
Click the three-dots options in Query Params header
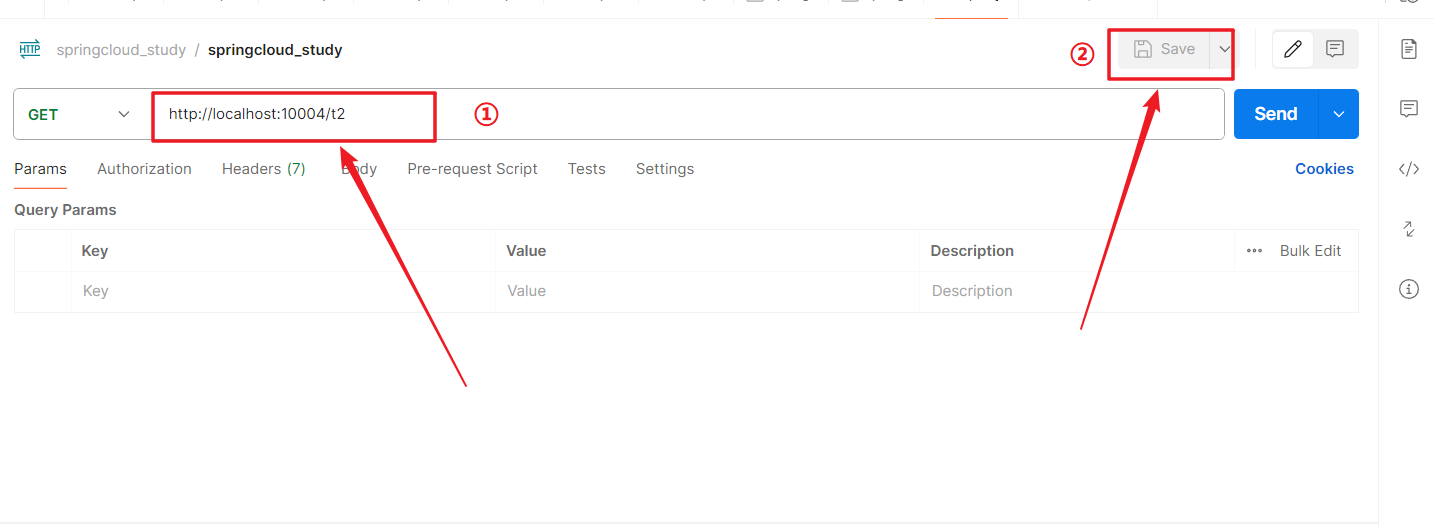(x=1254, y=251)
